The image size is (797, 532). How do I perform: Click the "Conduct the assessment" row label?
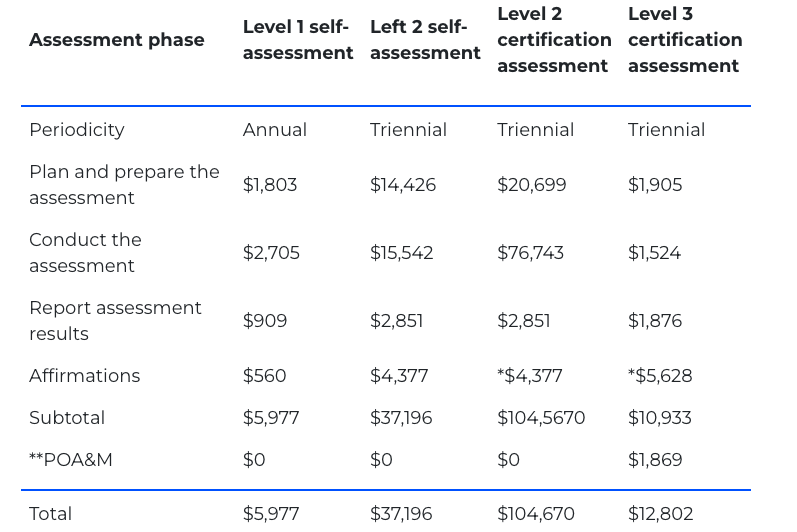coord(85,253)
